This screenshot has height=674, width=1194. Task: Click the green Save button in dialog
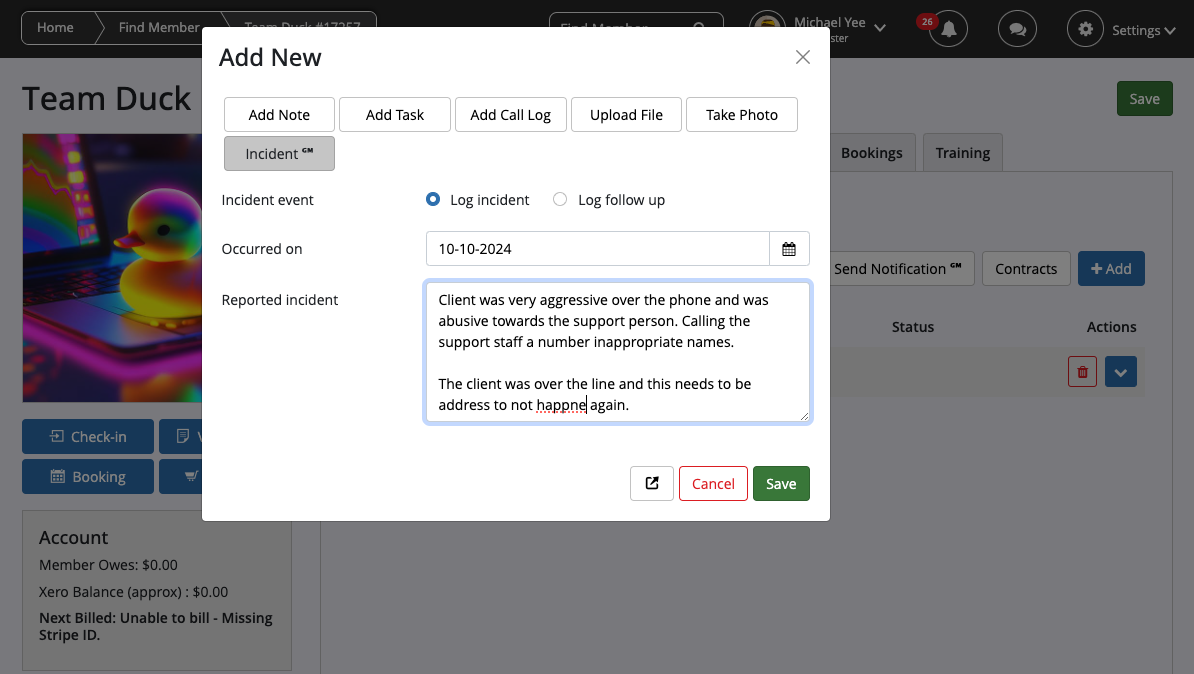tap(781, 484)
